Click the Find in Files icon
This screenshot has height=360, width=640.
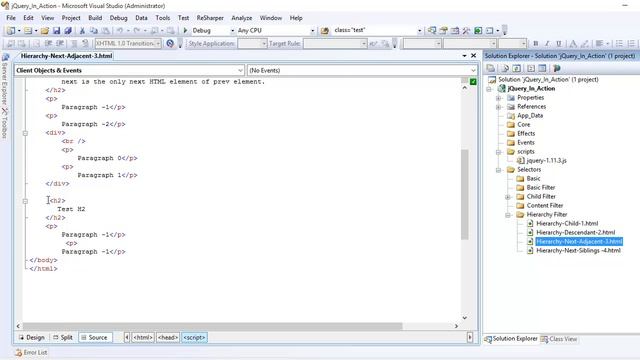[325, 31]
